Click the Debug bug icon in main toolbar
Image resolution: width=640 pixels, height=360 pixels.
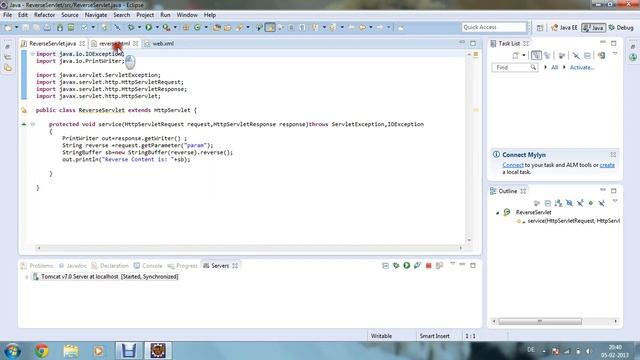[131, 27]
